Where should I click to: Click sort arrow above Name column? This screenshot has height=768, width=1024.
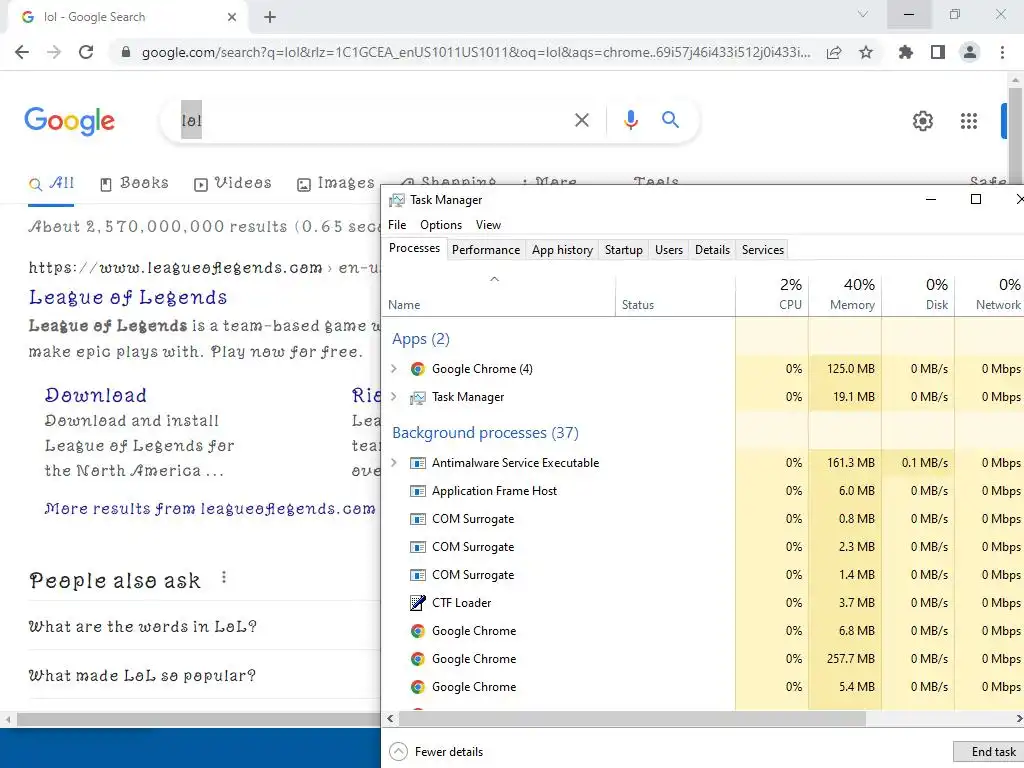(494, 280)
